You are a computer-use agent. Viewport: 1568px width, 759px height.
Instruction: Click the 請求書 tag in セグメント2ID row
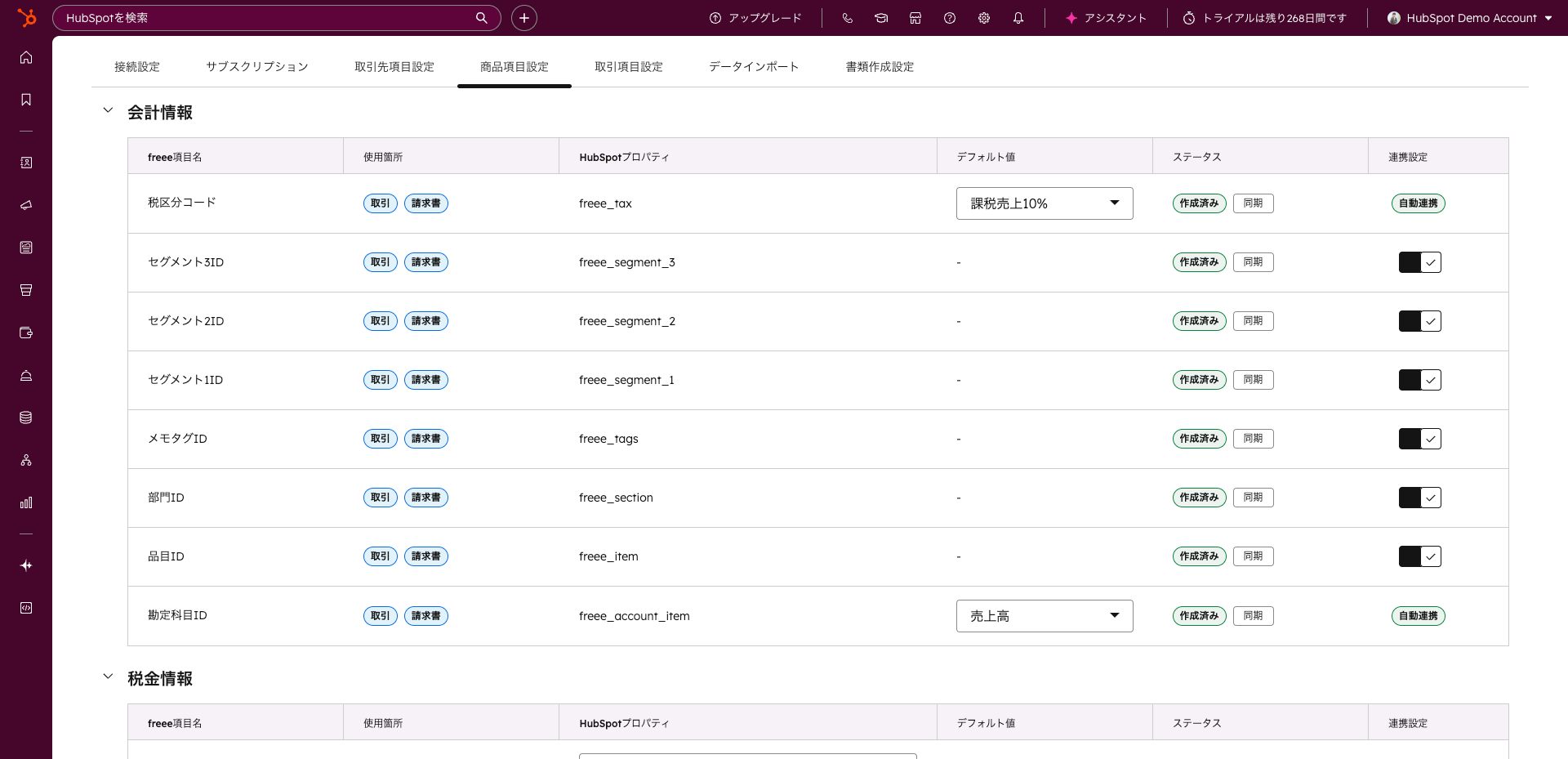click(426, 321)
